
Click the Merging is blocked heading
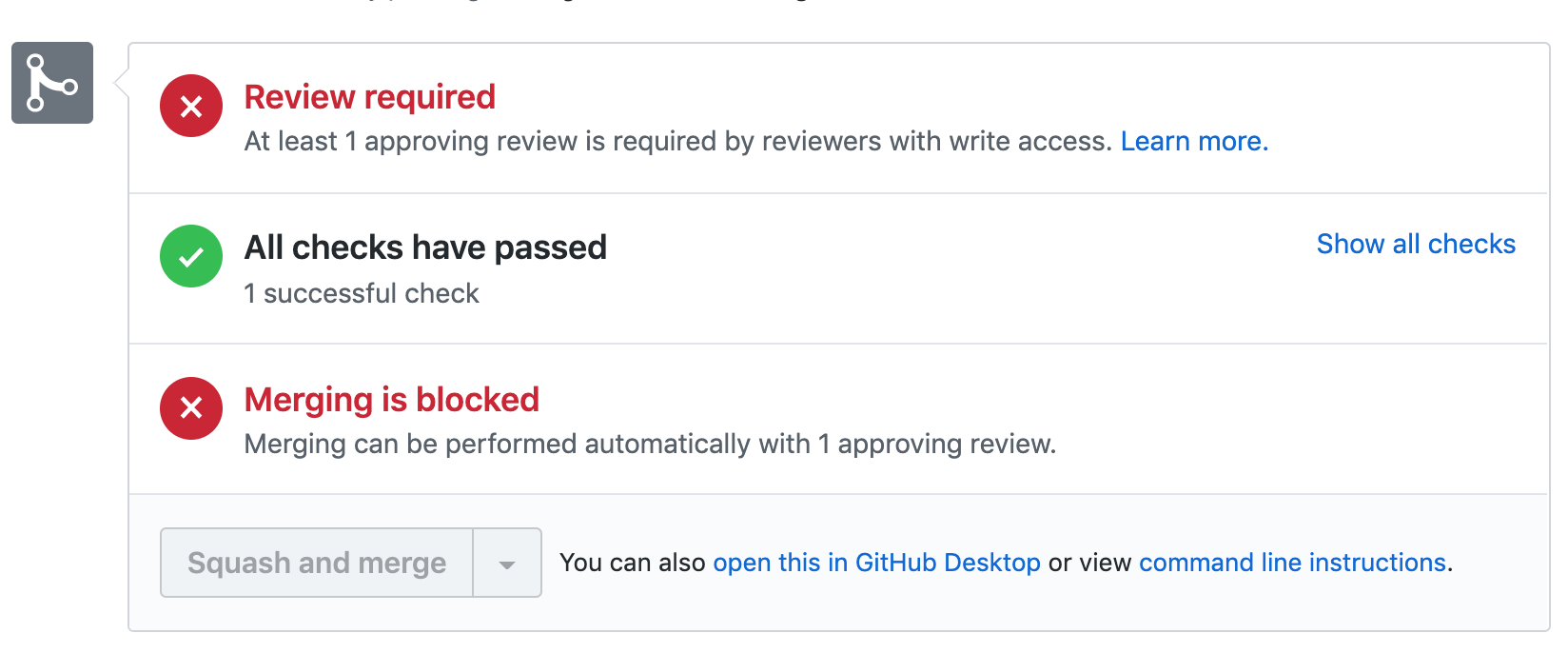pos(392,399)
